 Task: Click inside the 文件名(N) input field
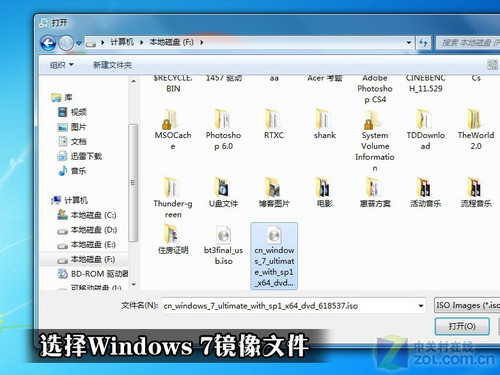click(x=289, y=305)
